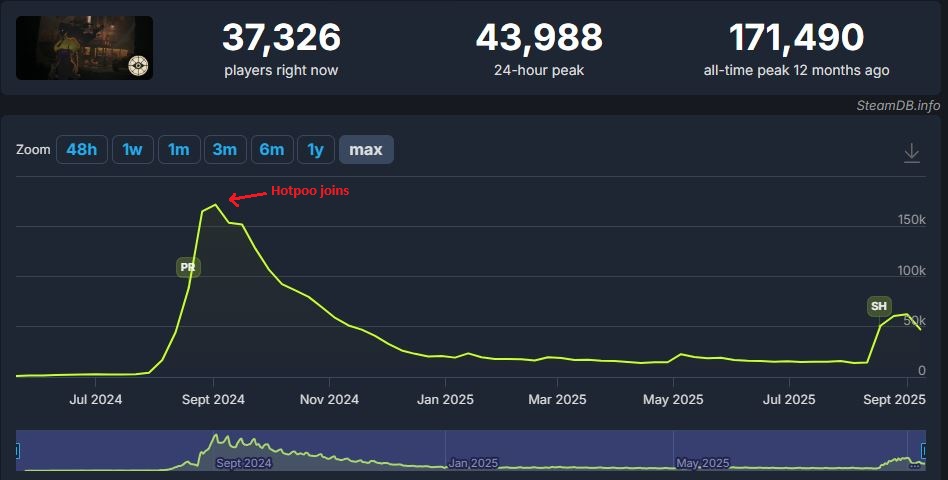Click the navigator mini-chart at Sept 2024
Image resolution: width=948 pixels, height=480 pixels.
tap(244, 464)
